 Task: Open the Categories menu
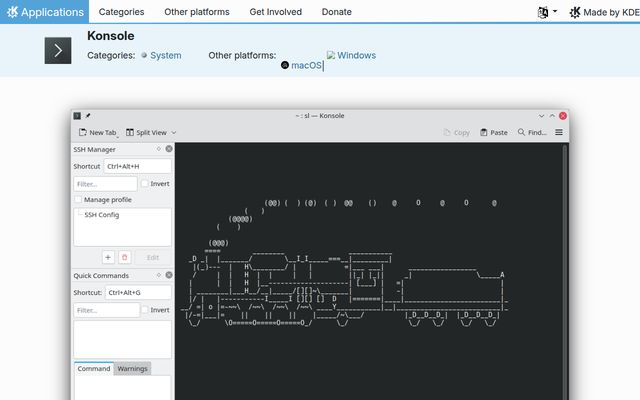(121, 12)
